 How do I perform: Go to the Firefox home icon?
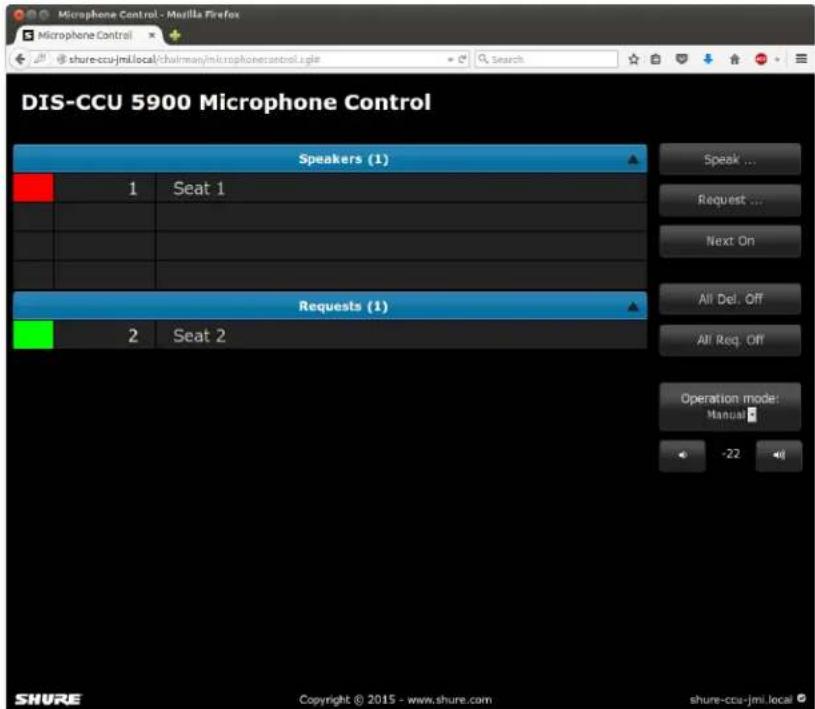tap(734, 59)
